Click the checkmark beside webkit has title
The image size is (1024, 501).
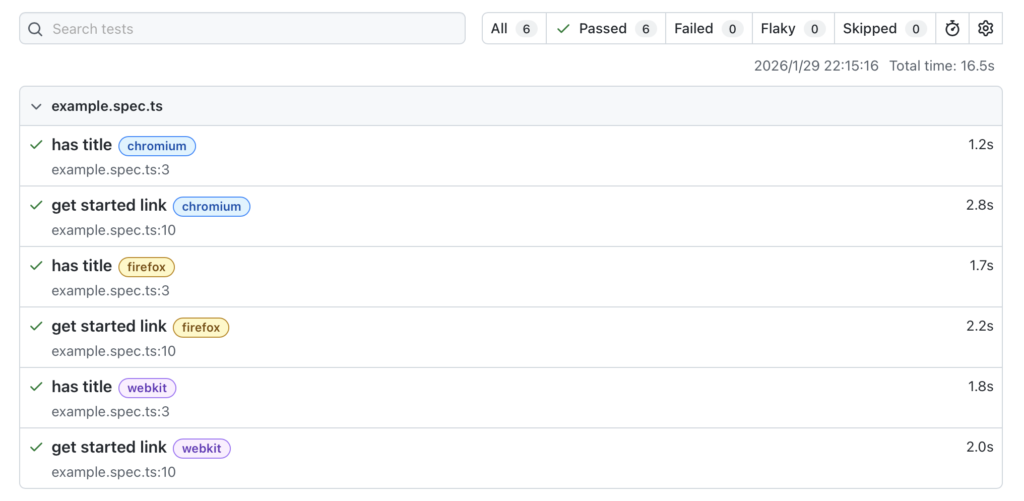(x=37, y=387)
